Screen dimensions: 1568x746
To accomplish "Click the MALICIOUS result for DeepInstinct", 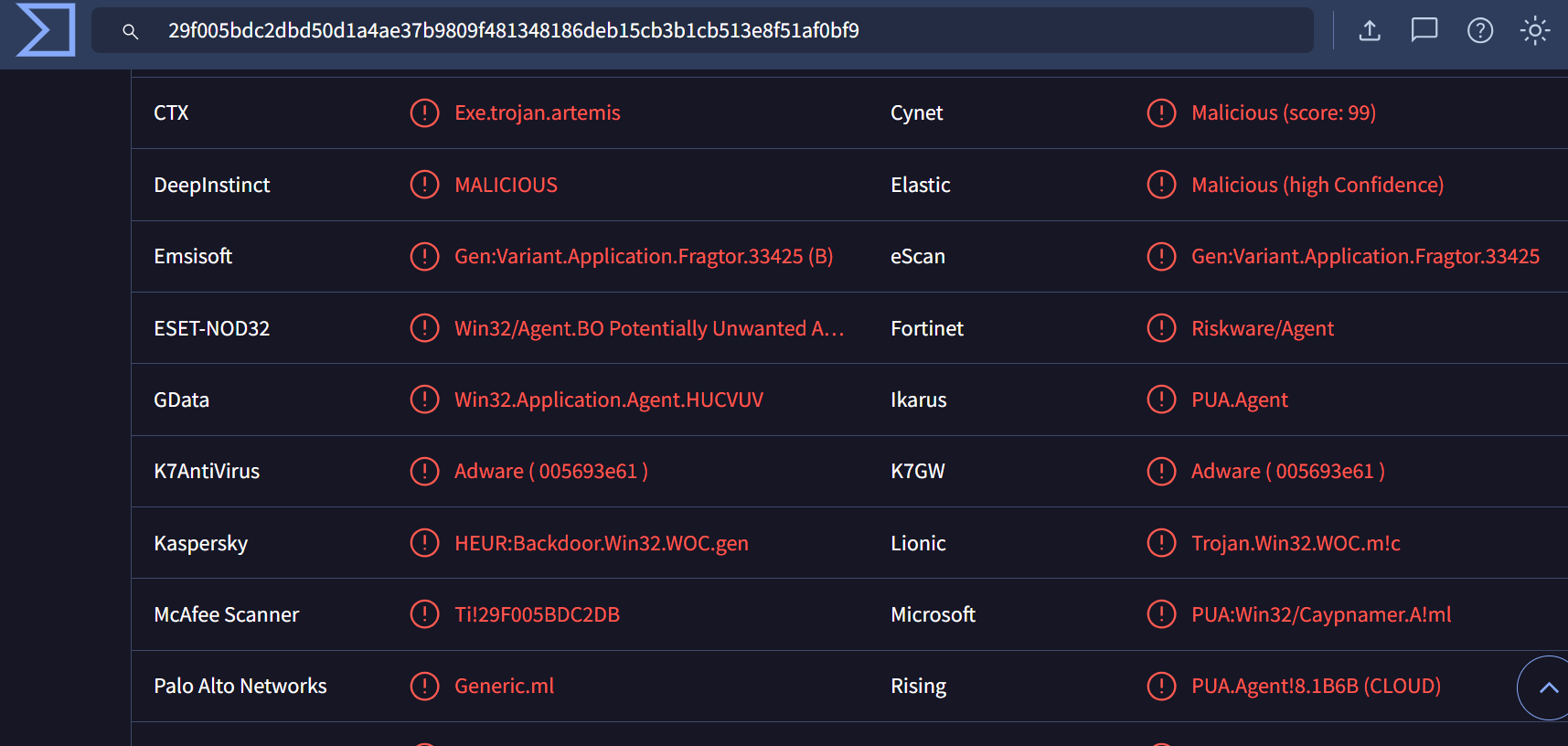I will [x=507, y=185].
